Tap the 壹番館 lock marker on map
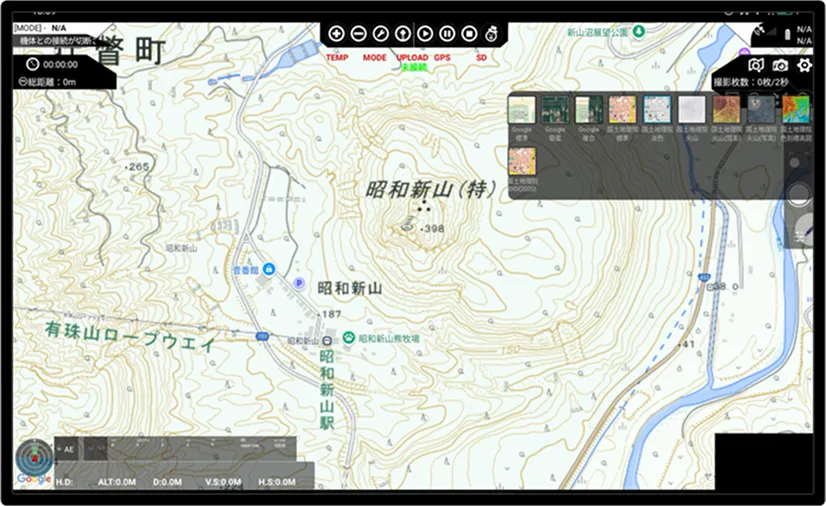This screenshot has width=826, height=506. pos(269,269)
